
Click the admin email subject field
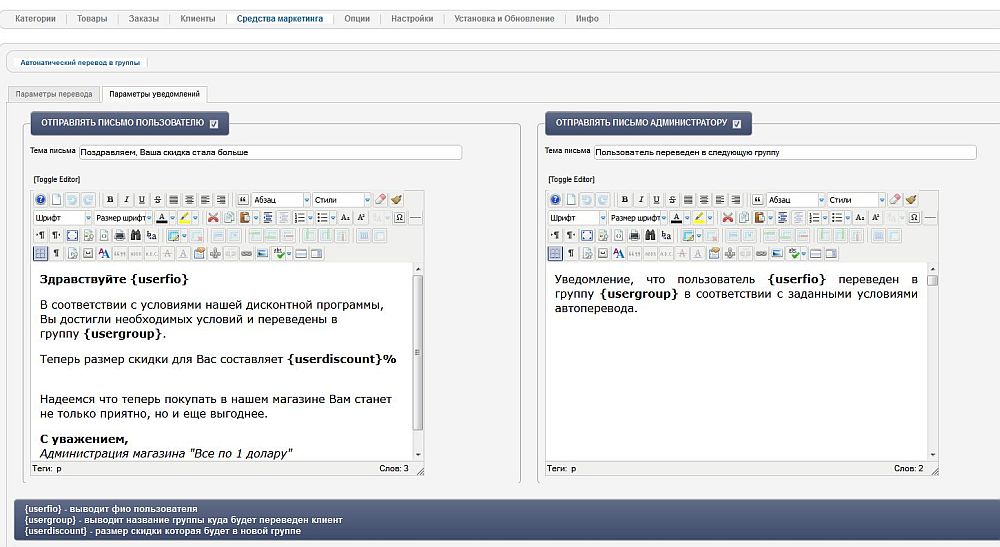[x=784, y=152]
